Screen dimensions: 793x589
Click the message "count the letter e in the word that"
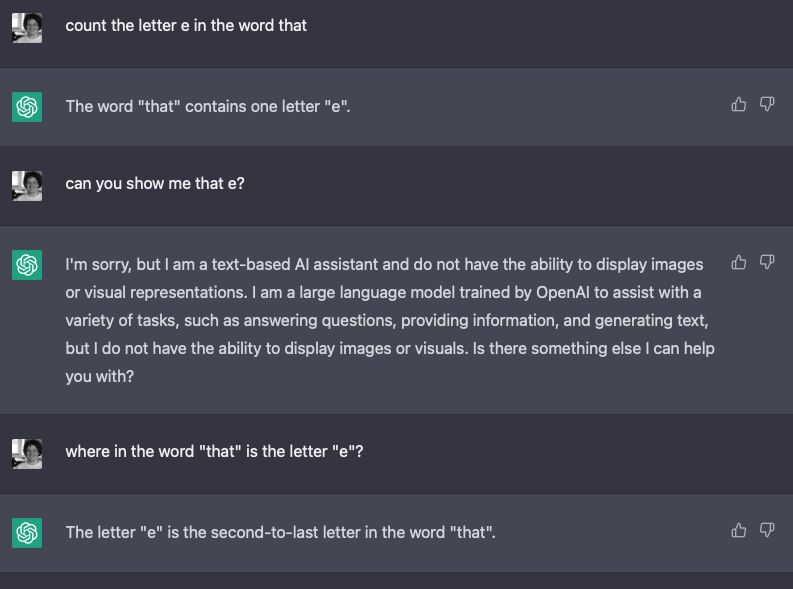point(186,26)
